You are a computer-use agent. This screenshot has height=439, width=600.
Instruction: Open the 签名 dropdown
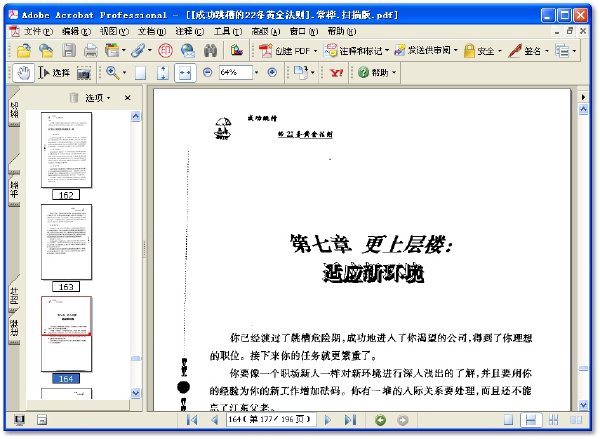tap(529, 51)
